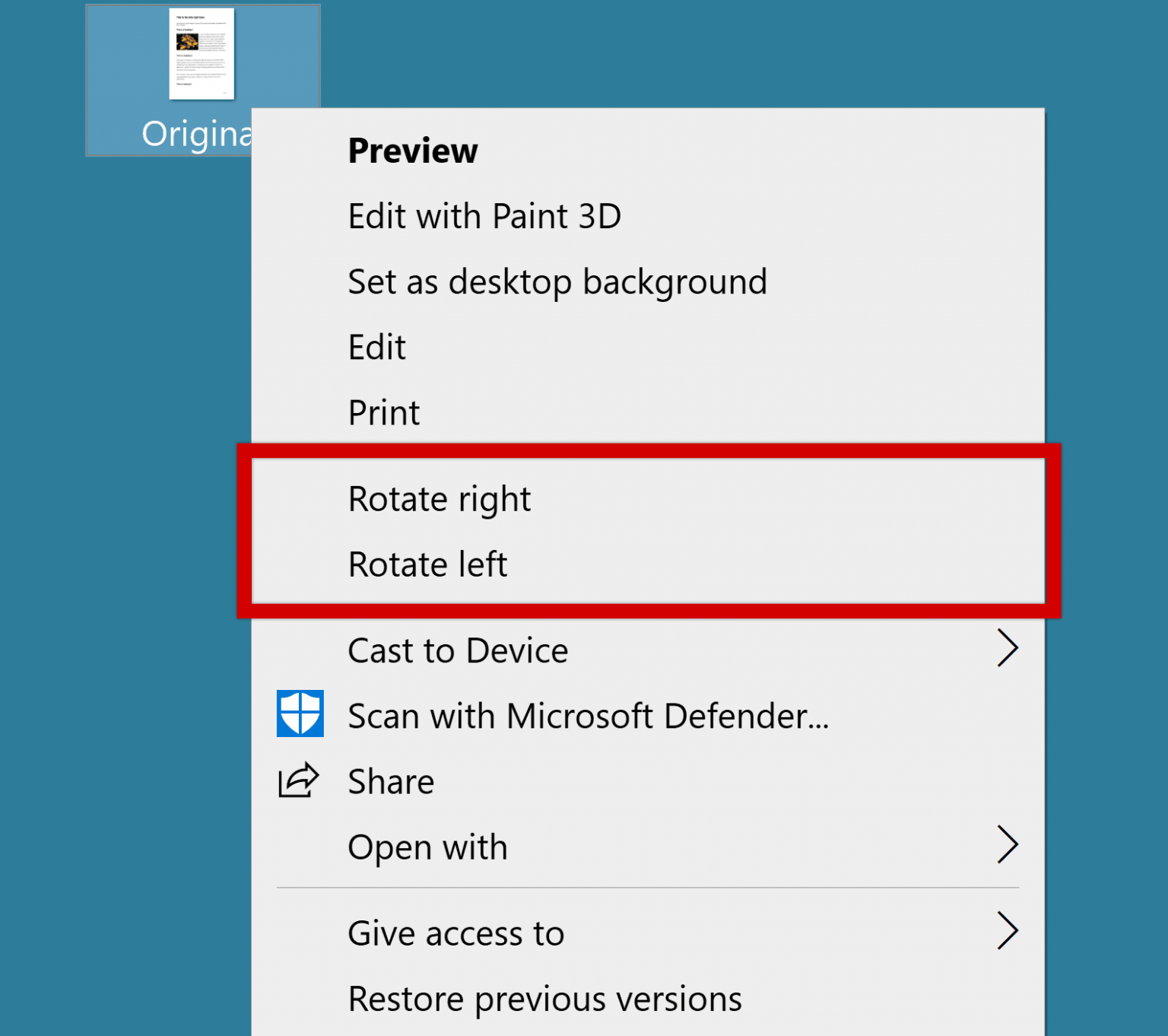
Task: Select Preview from the context menu
Action: tap(413, 150)
